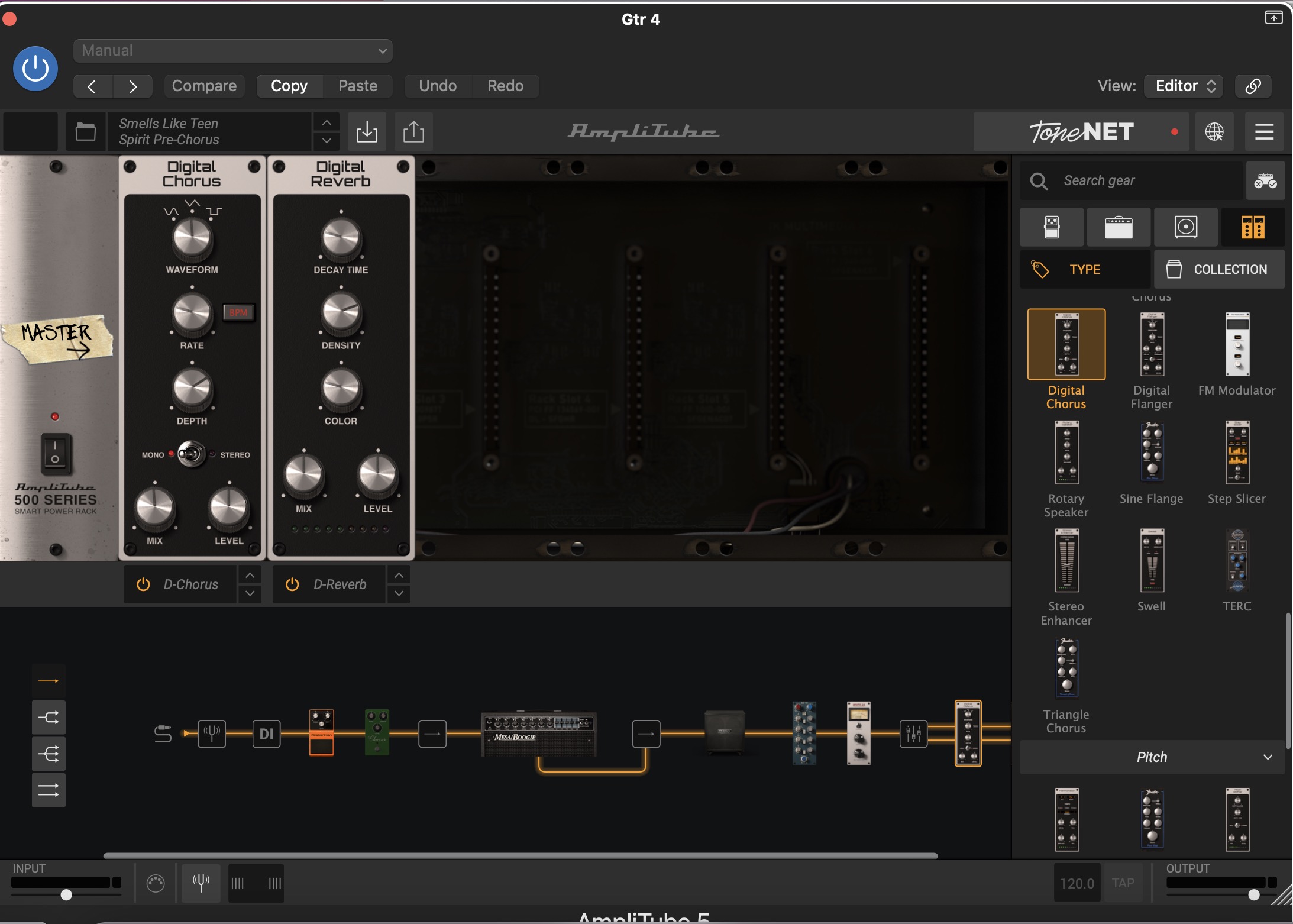Open the View Editor dropdown
Image resolution: width=1293 pixels, height=924 pixels.
(x=1184, y=86)
